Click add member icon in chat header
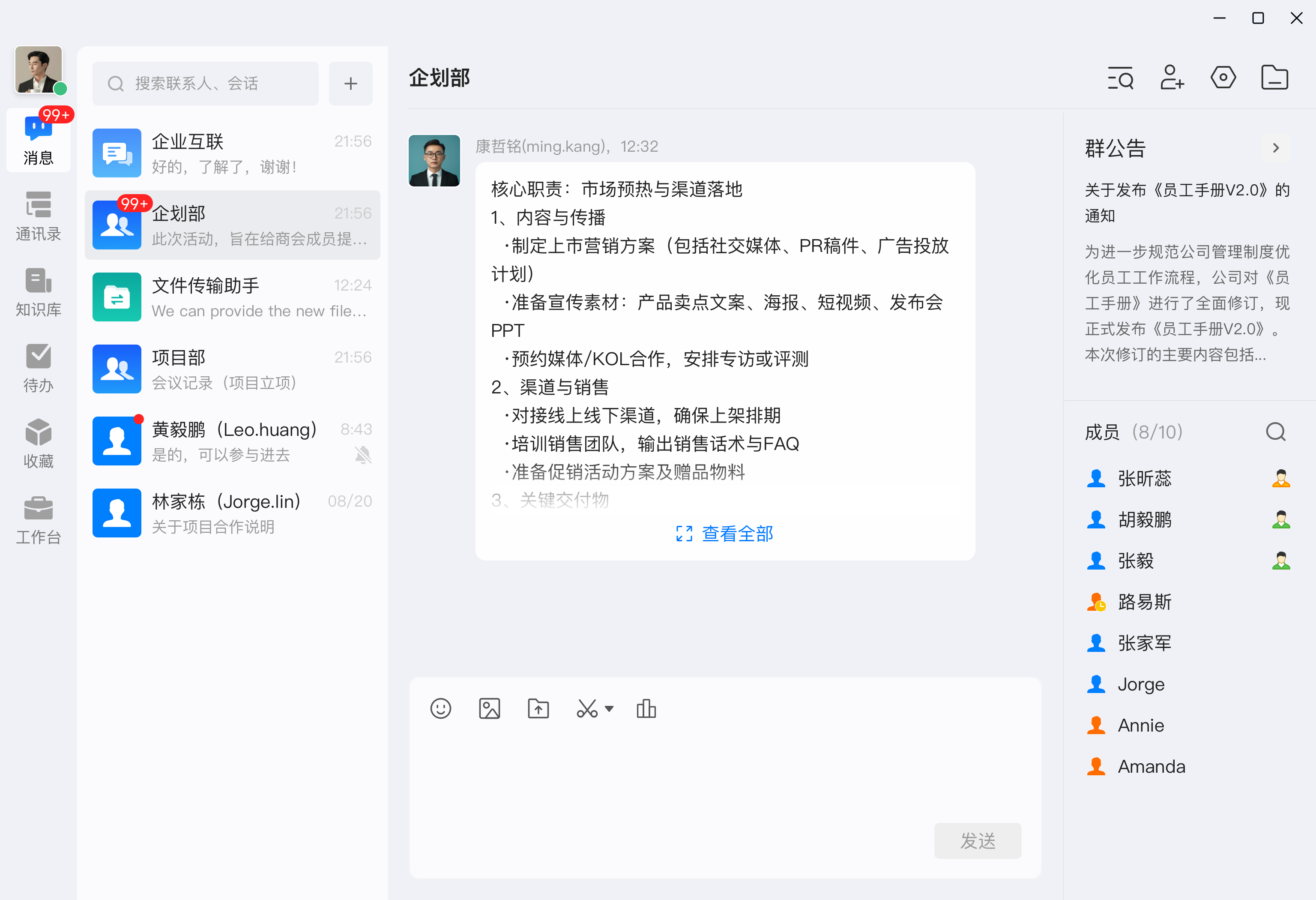The width and height of the screenshot is (1316, 900). click(x=1172, y=78)
